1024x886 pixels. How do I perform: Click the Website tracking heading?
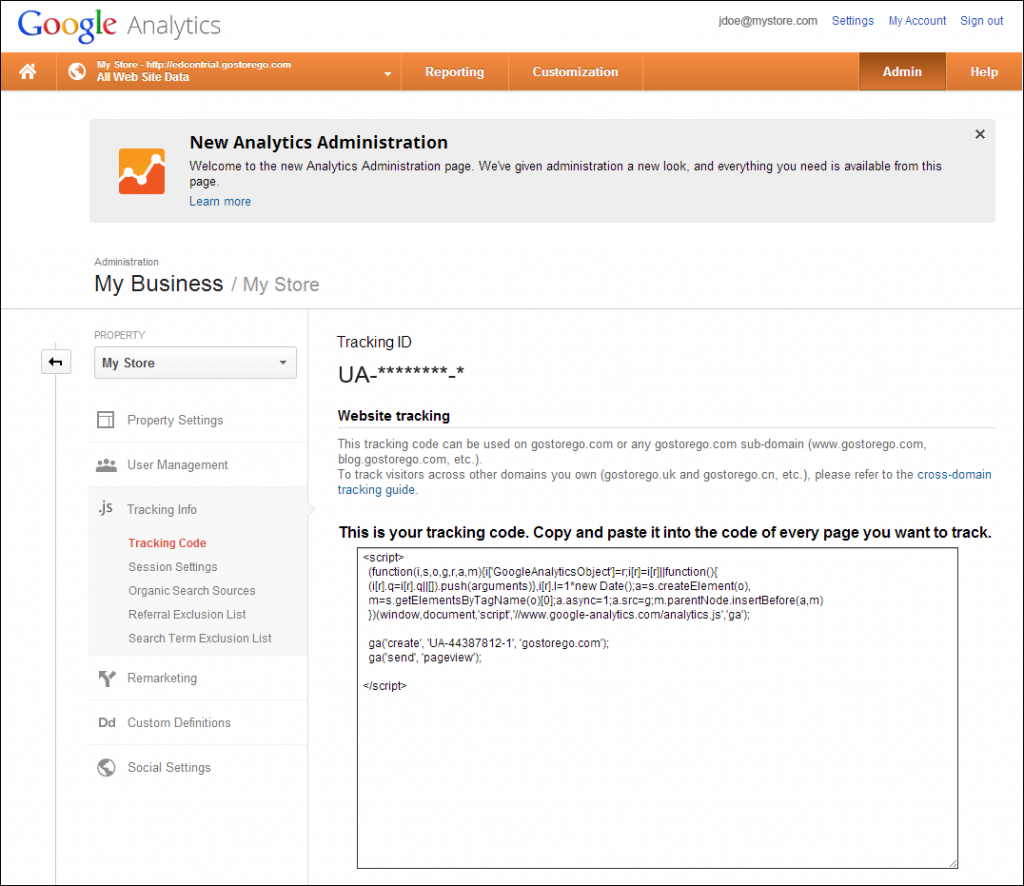394,416
